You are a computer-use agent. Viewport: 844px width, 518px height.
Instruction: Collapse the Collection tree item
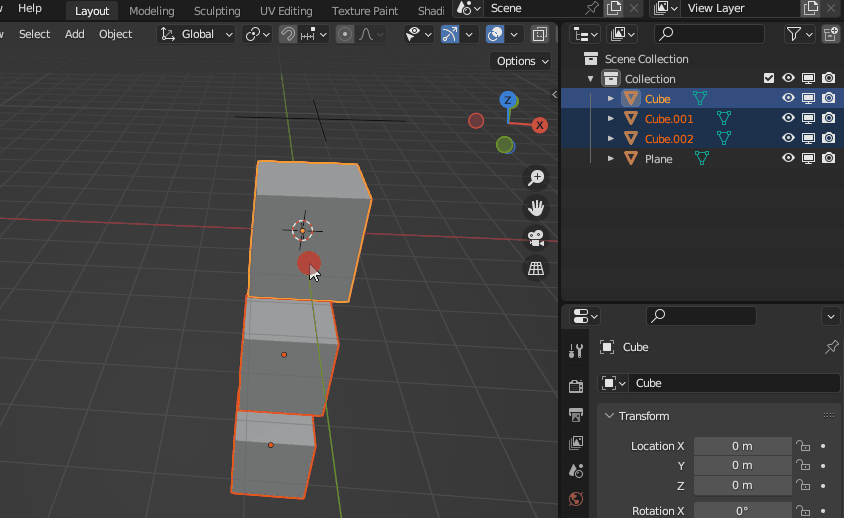click(590, 79)
